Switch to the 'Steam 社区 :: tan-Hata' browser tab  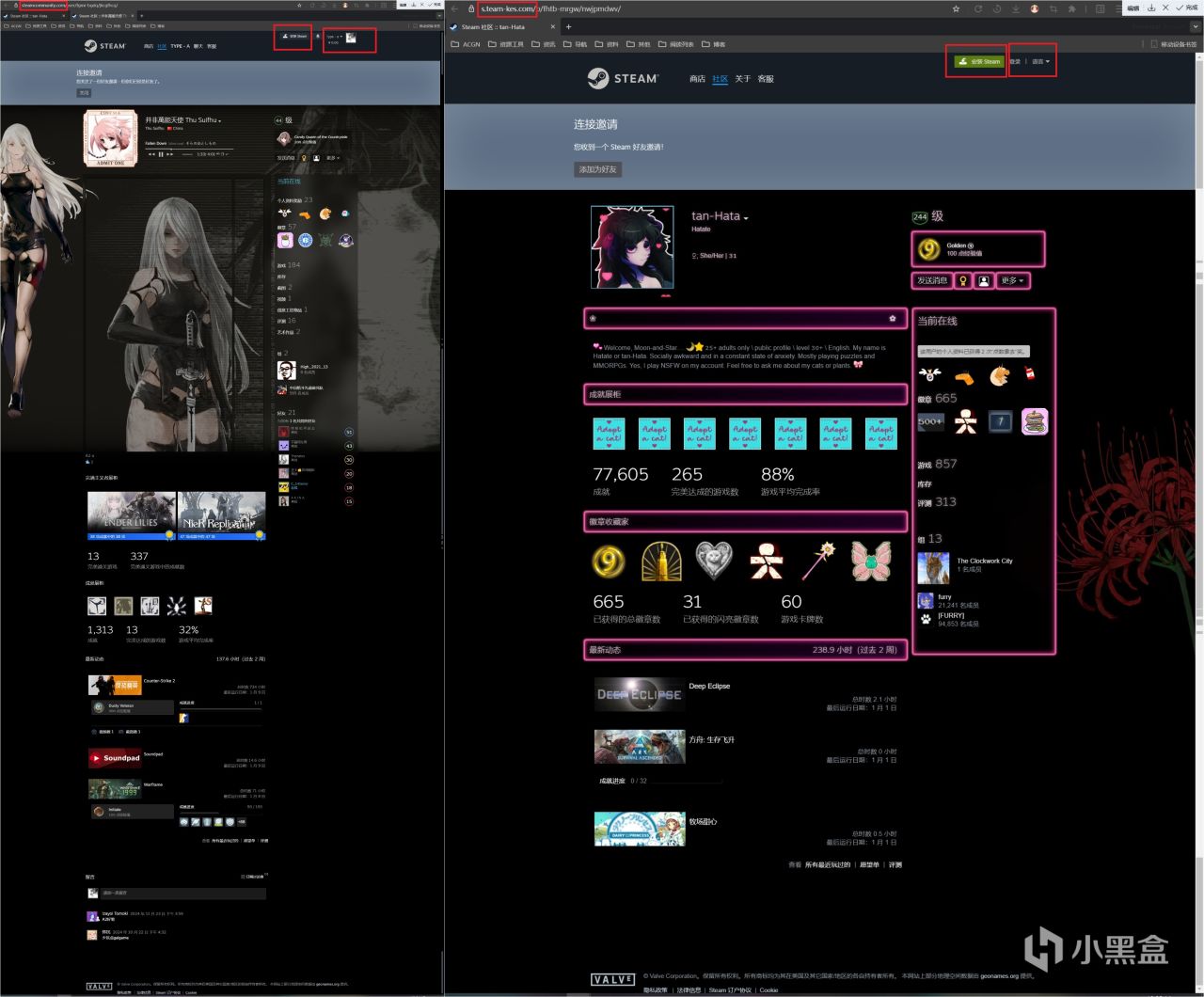[x=500, y=26]
